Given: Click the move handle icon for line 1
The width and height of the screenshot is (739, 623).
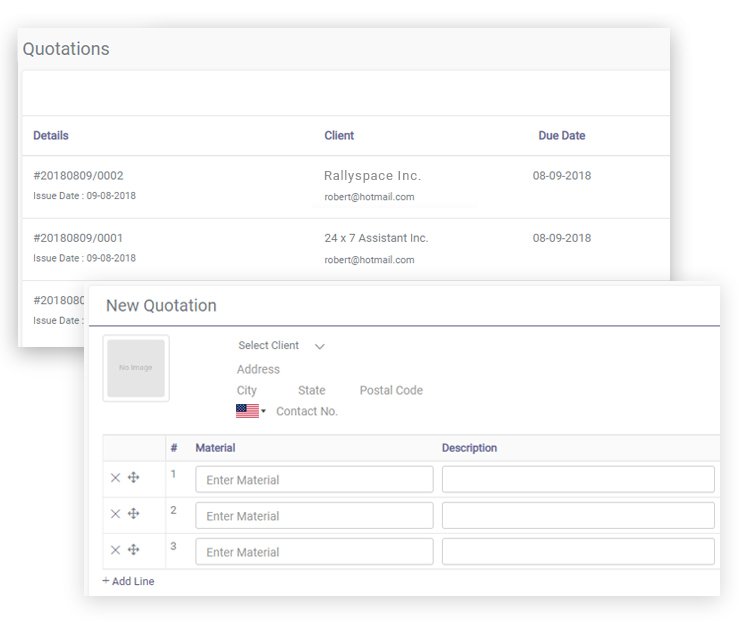Looking at the screenshot, I should point(134,478).
